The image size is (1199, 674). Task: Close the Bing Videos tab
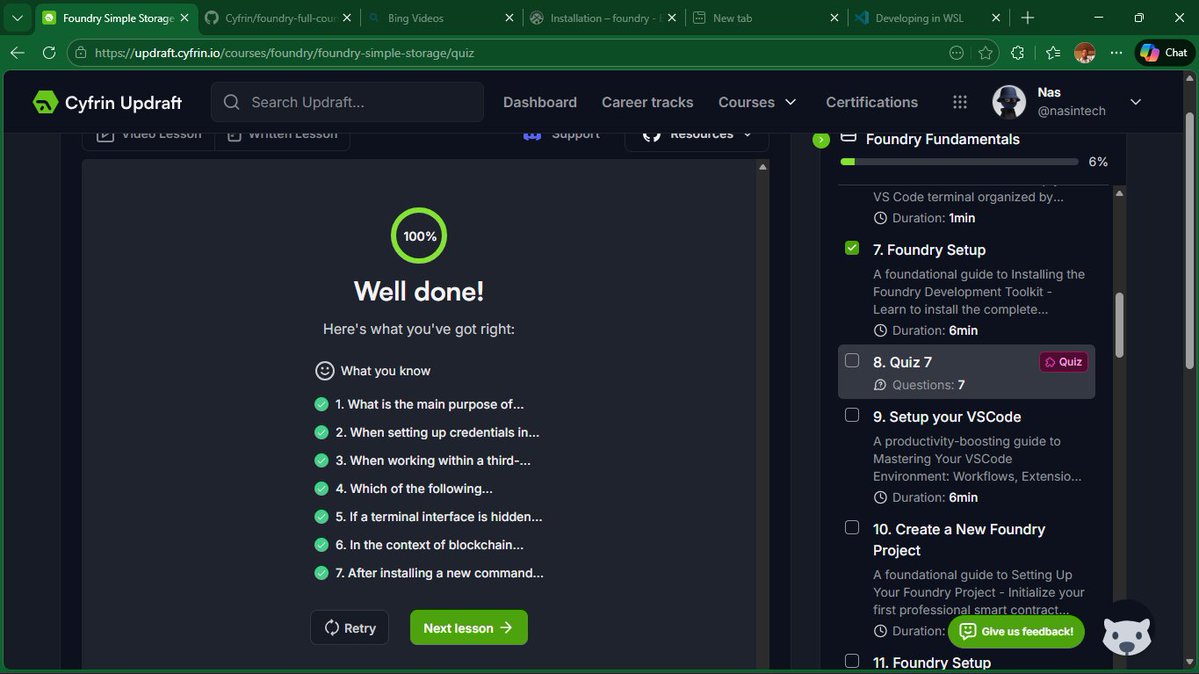coord(509,18)
